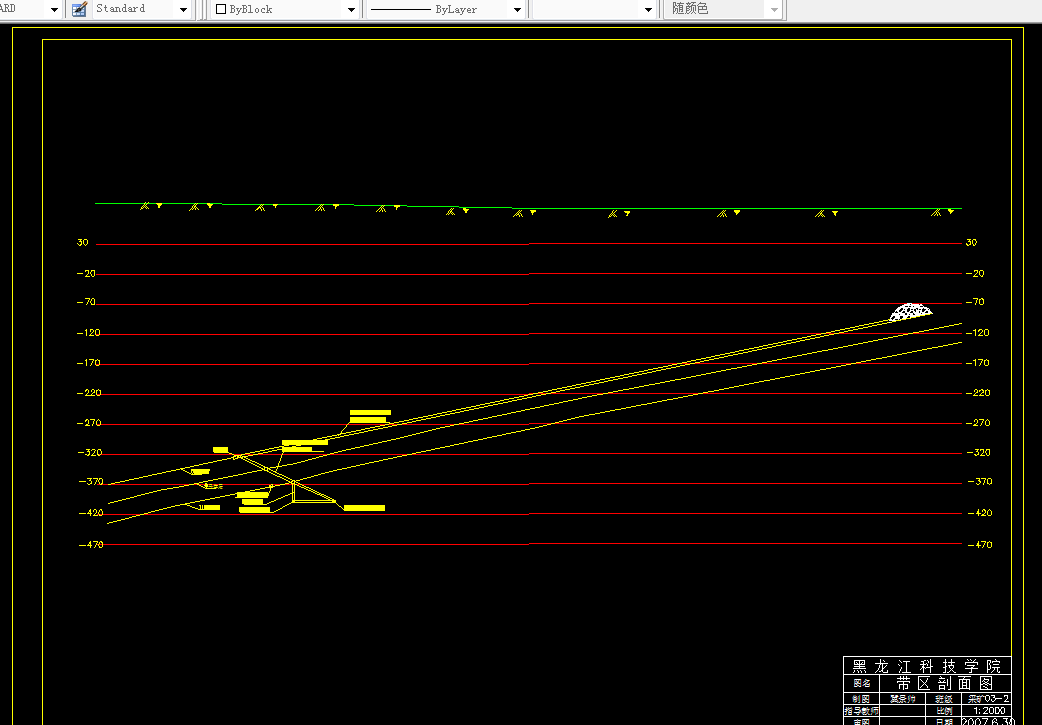Click the 制图 label in title block
This screenshot has width=1042, height=725.
pyautogui.click(x=861, y=698)
